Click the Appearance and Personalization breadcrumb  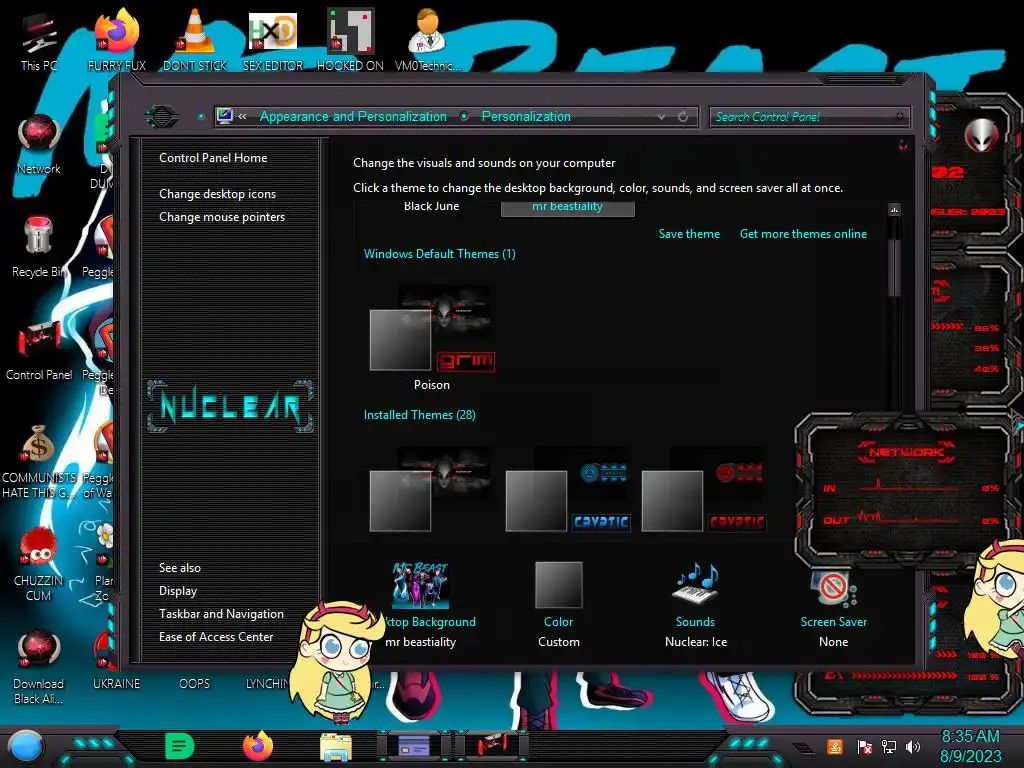353,117
